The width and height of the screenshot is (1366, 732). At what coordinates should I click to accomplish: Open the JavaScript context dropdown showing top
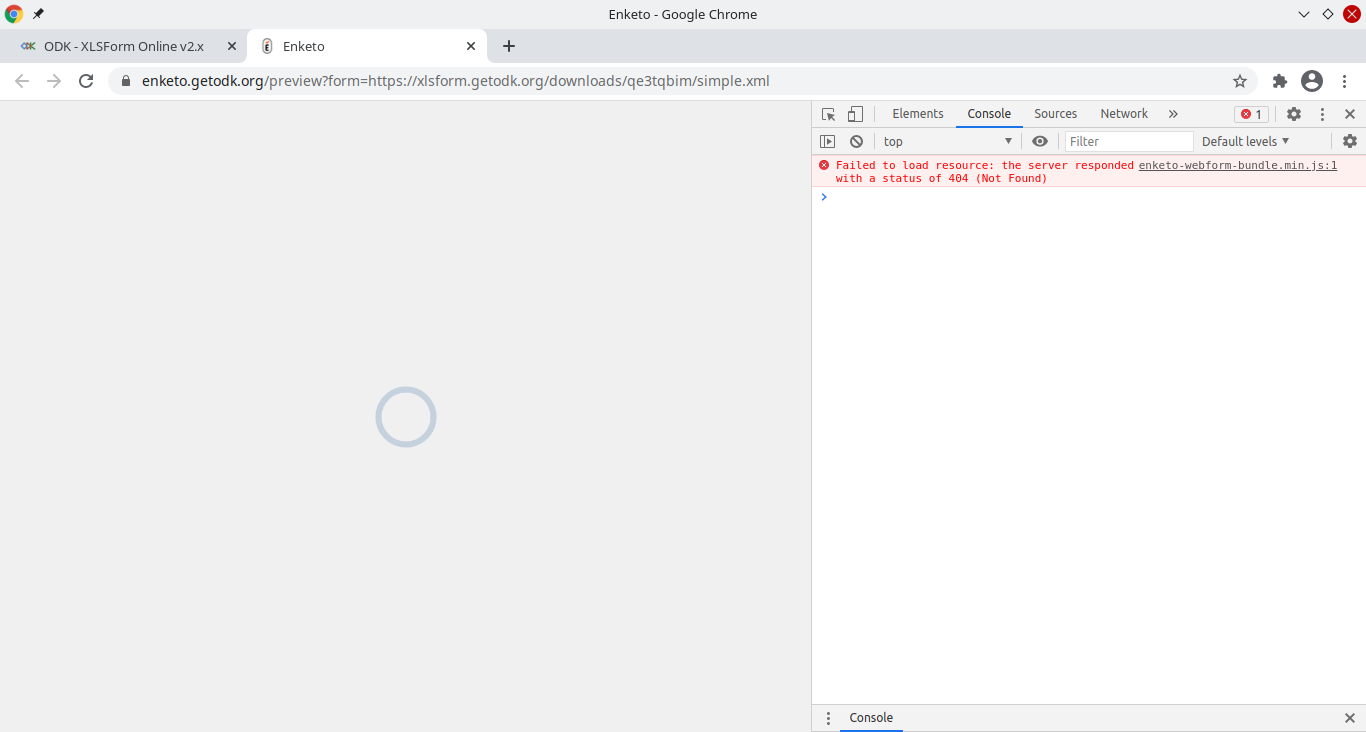946,141
